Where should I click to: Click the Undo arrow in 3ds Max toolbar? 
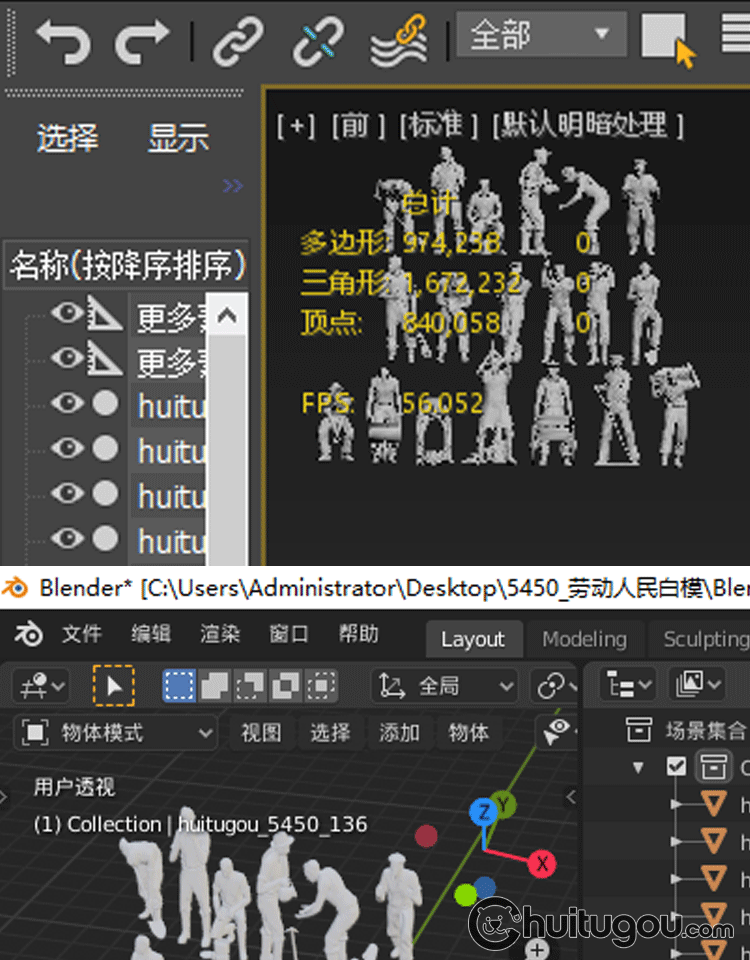[63, 40]
